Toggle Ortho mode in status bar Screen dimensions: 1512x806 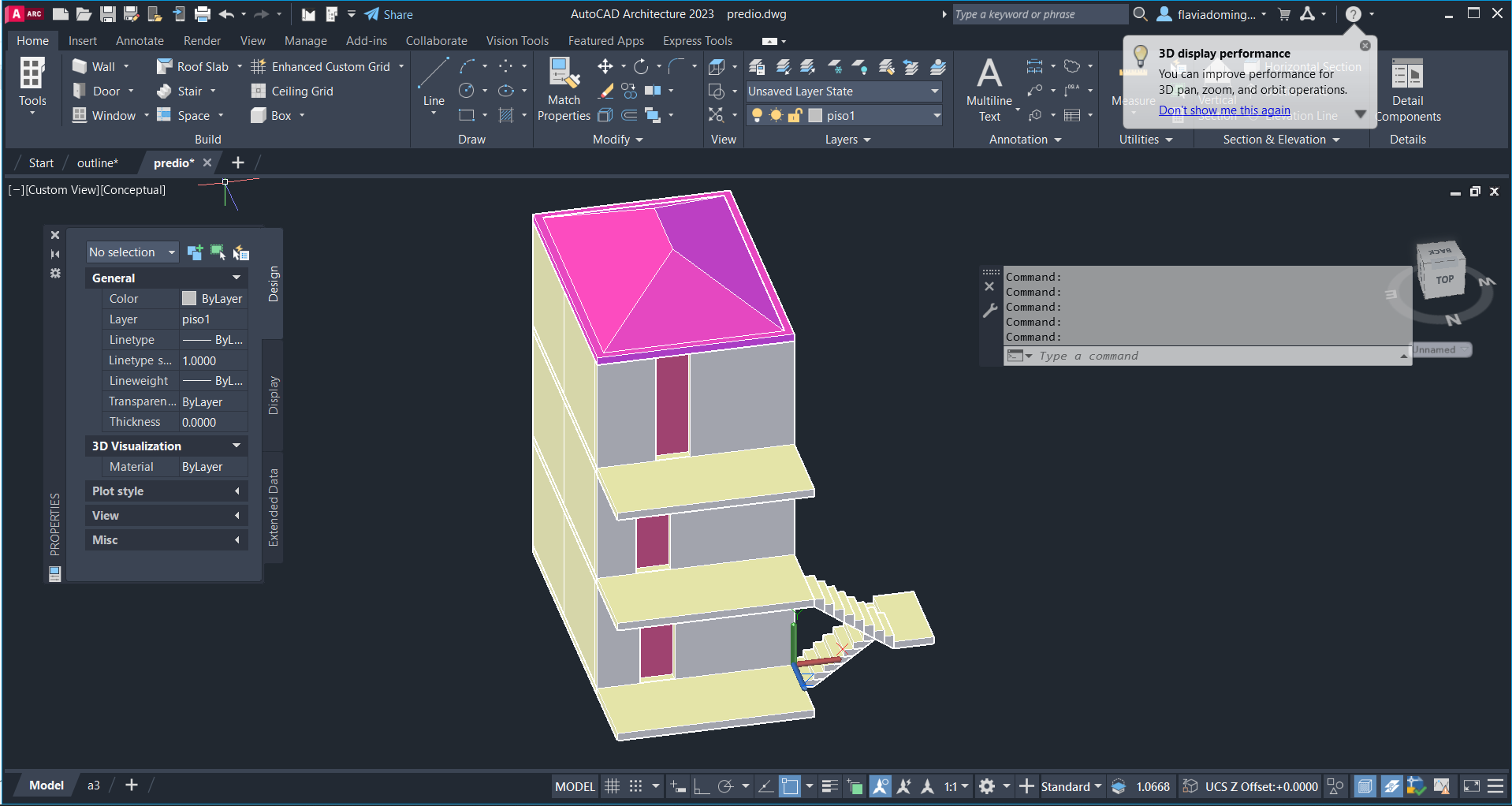coord(701,786)
